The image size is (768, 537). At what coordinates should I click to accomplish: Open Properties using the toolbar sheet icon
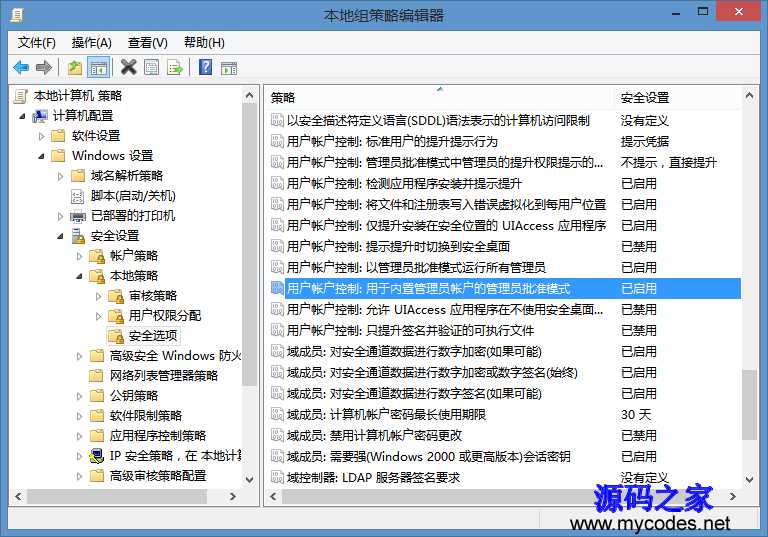151,68
